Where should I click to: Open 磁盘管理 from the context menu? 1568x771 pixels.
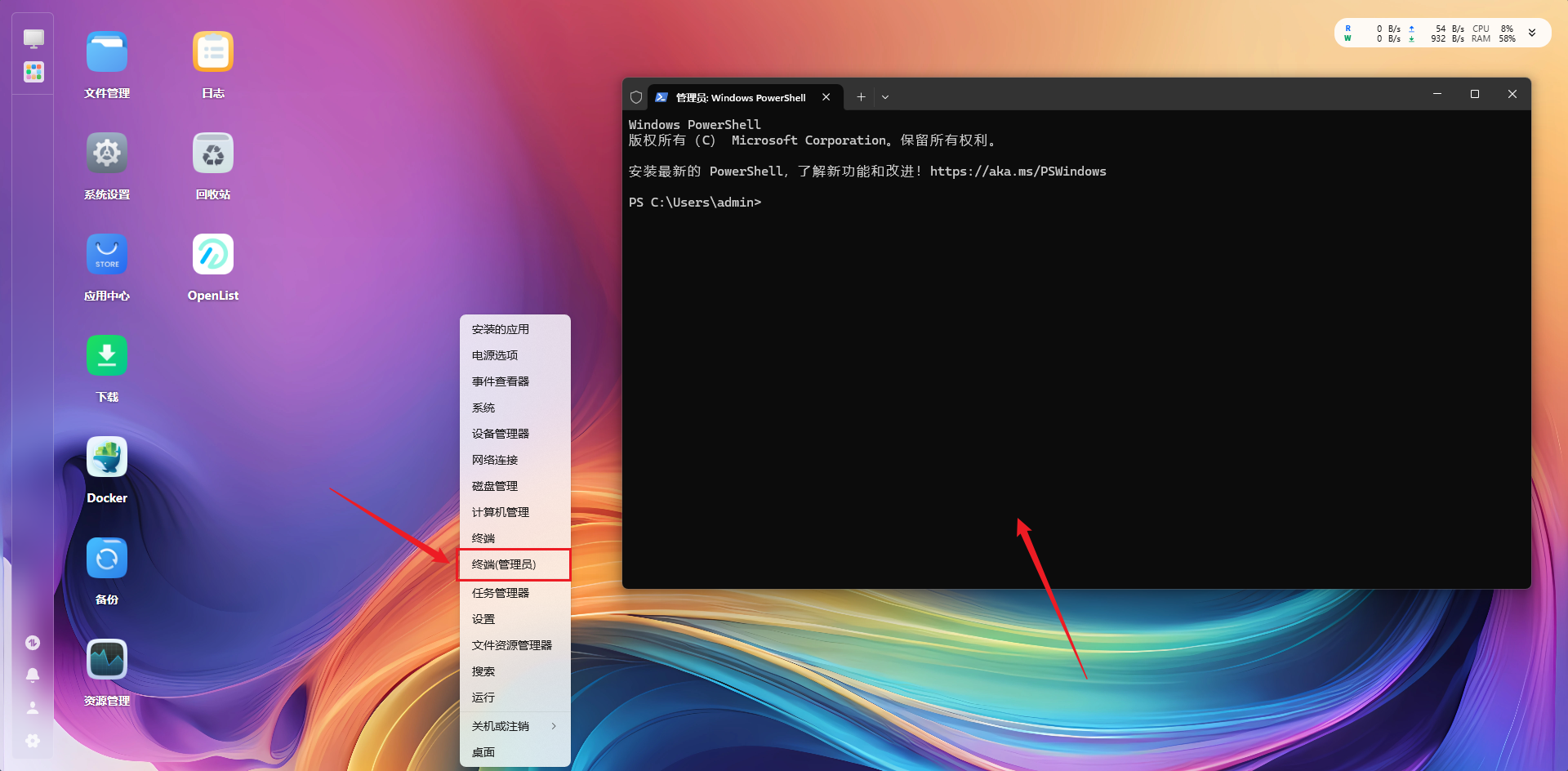coord(515,486)
